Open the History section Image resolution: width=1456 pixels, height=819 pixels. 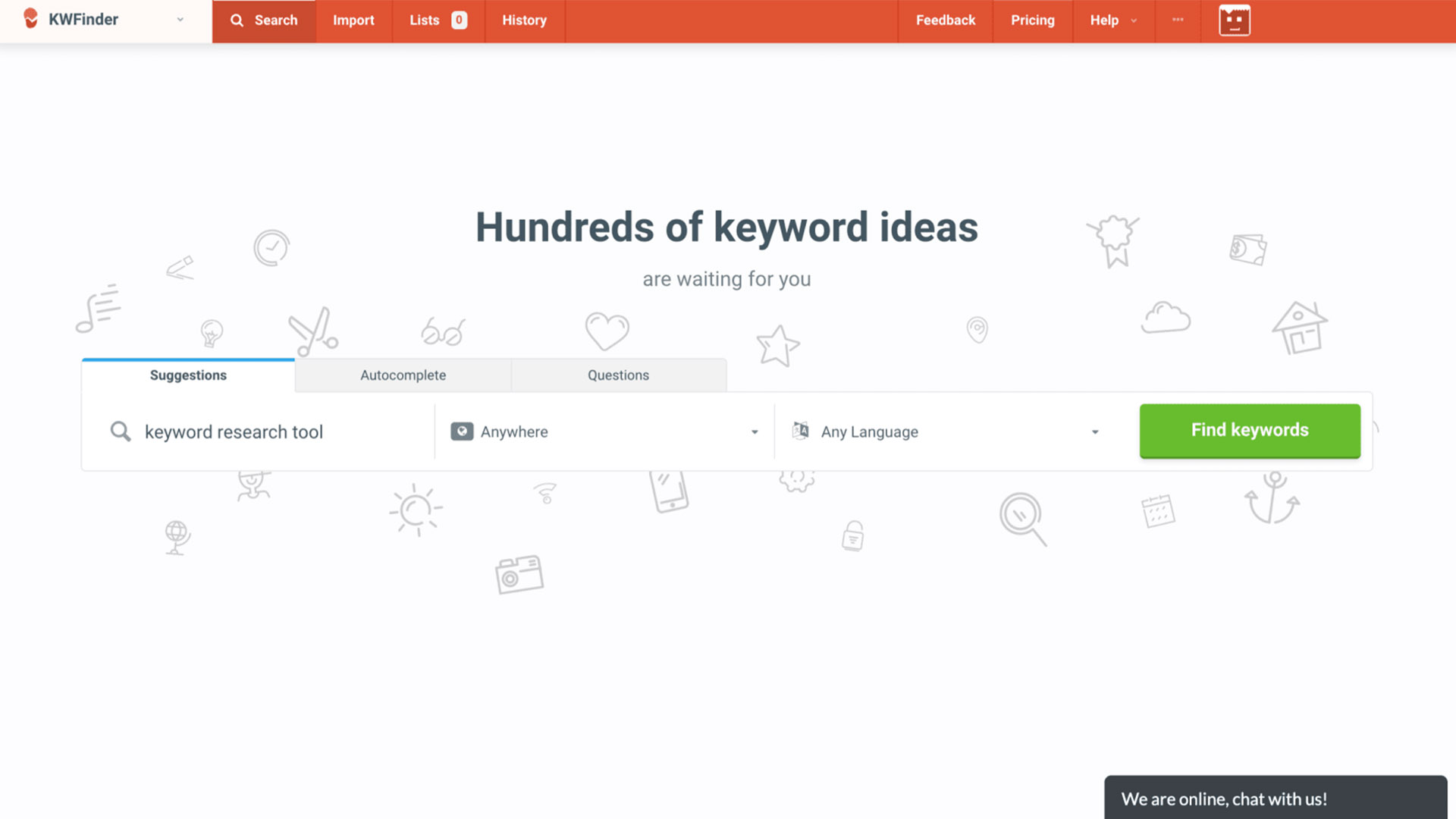pyautogui.click(x=524, y=20)
